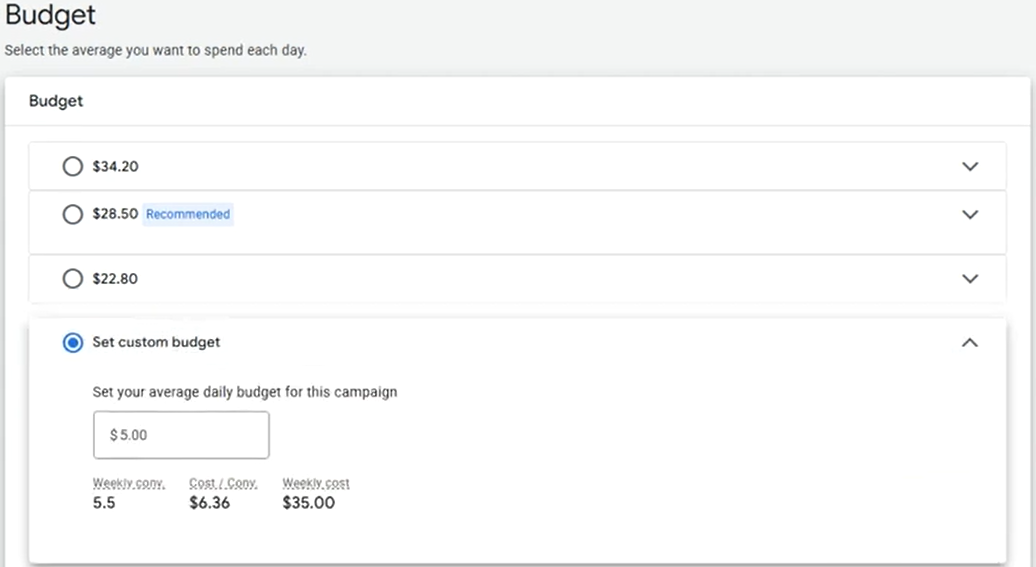Screen dimensions: 1036x567
Task: Click the $34.20 amount text
Action: click(115, 167)
